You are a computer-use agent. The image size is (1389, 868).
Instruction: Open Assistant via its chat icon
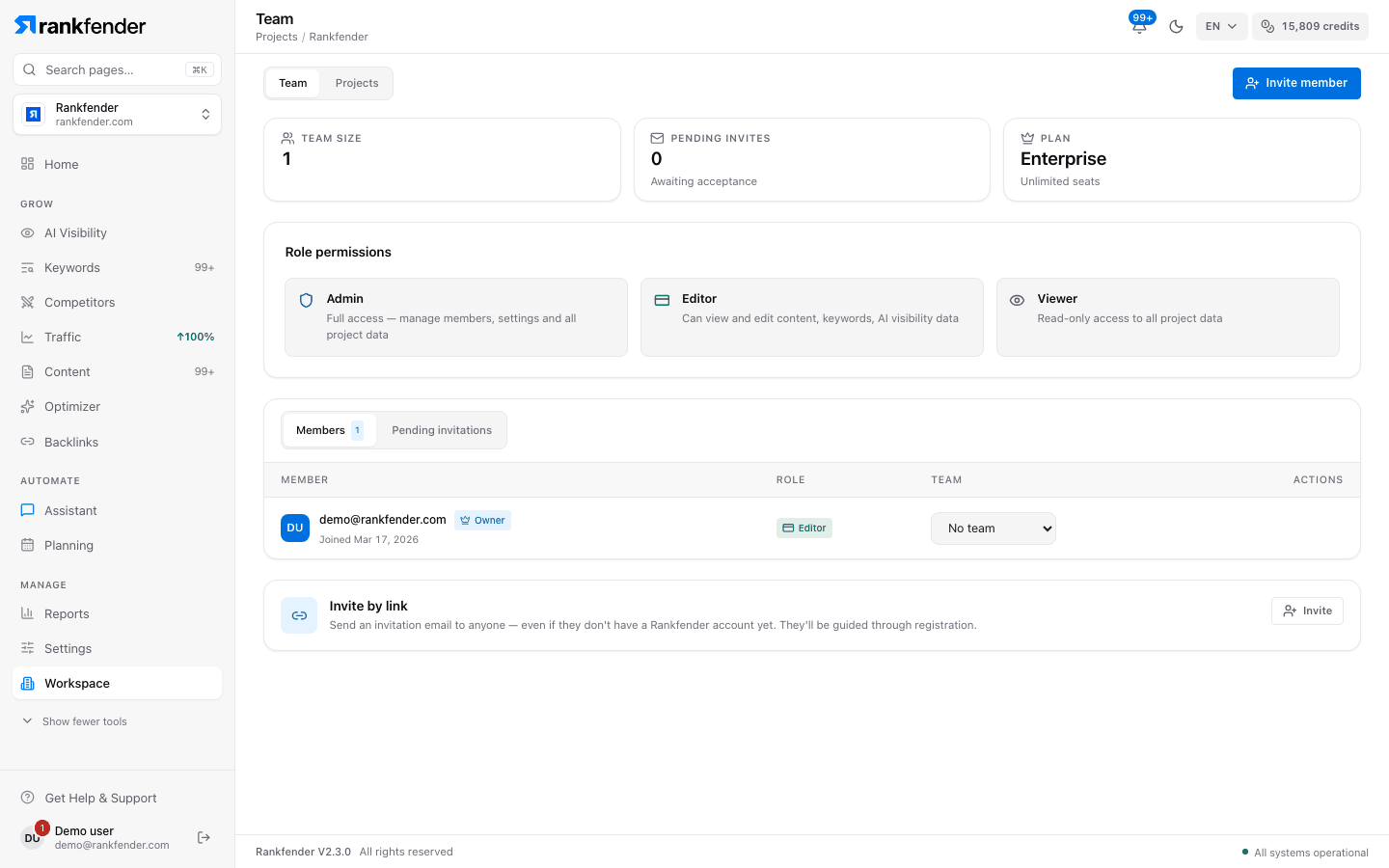(x=27, y=510)
